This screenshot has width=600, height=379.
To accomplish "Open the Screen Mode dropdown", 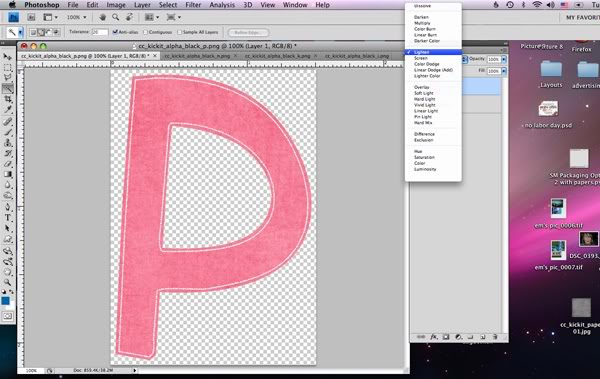I will point(174,17).
